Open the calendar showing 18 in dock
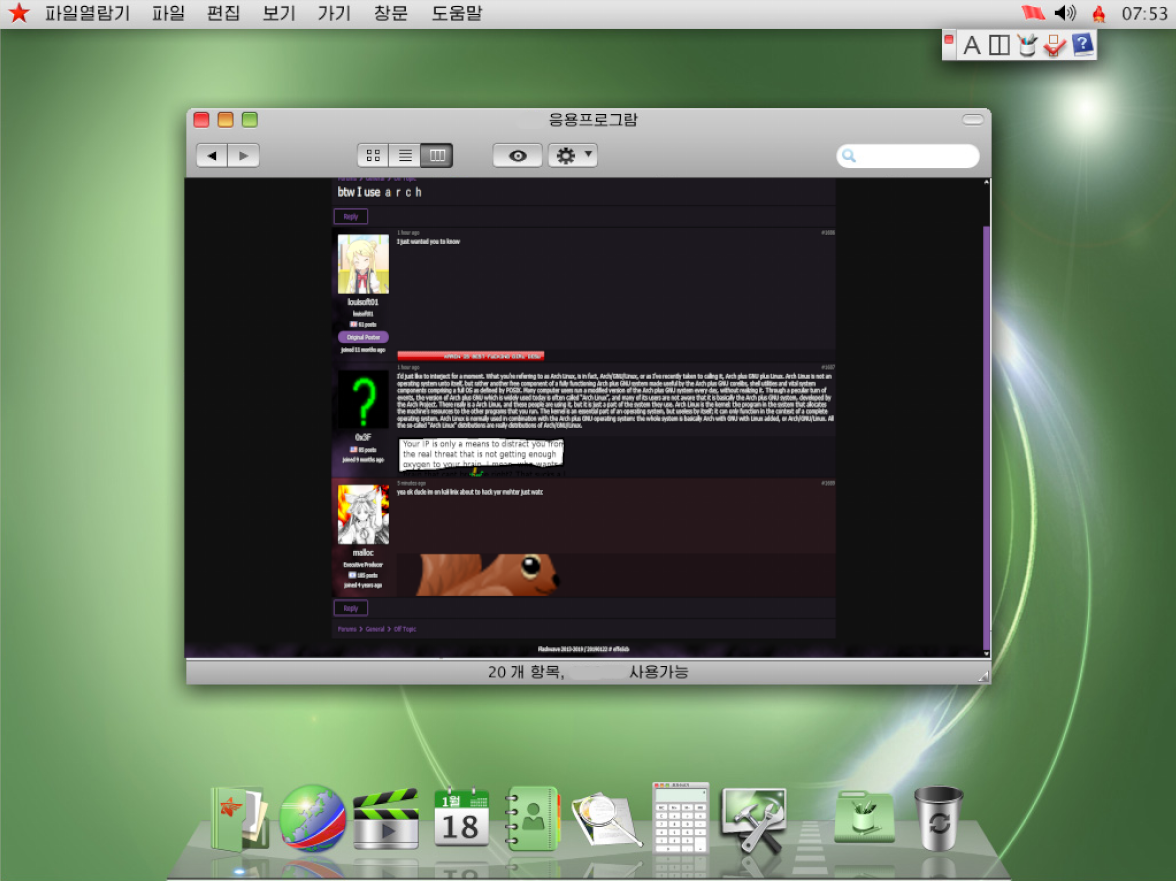 (x=461, y=817)
